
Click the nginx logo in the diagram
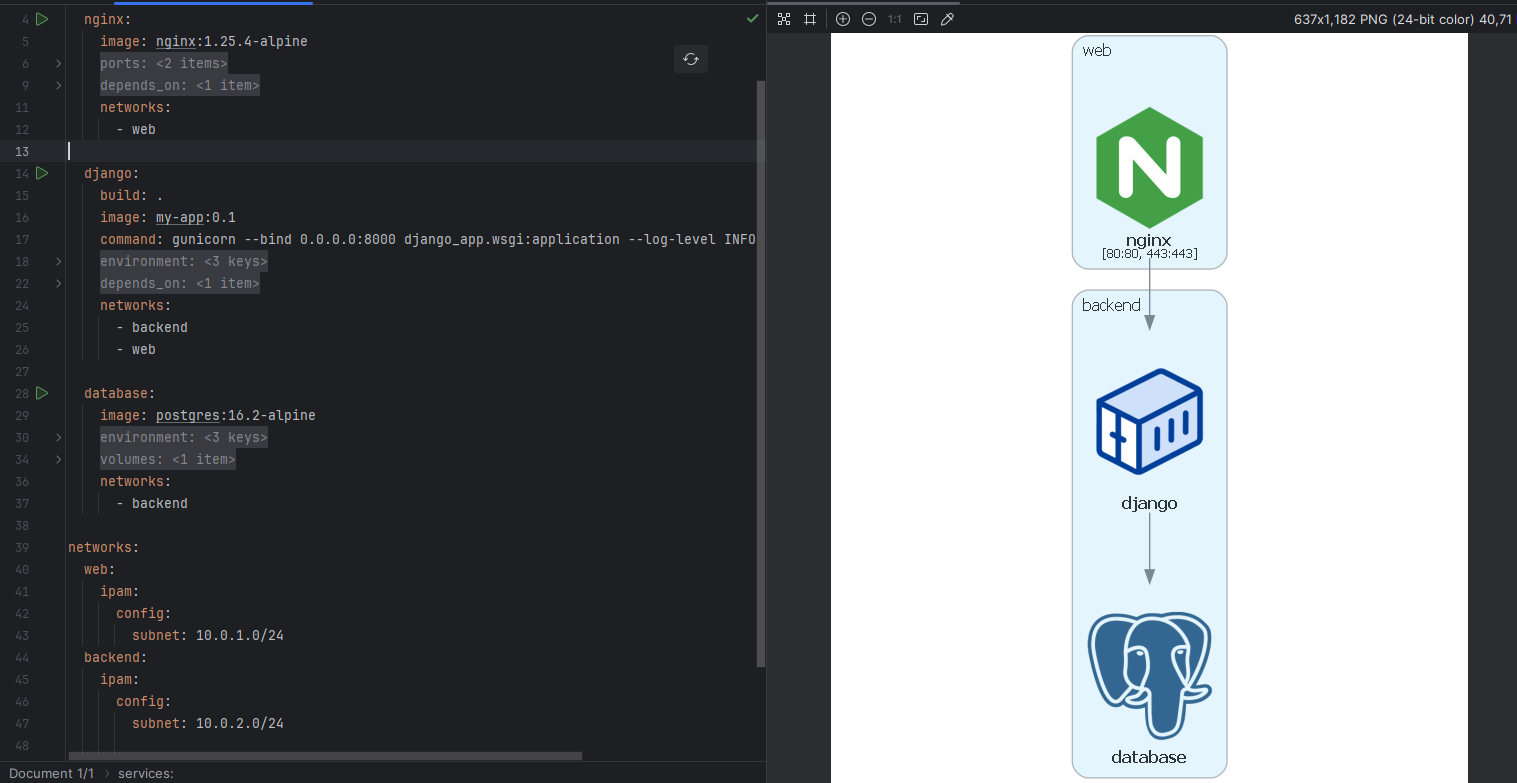point(1149,167)
